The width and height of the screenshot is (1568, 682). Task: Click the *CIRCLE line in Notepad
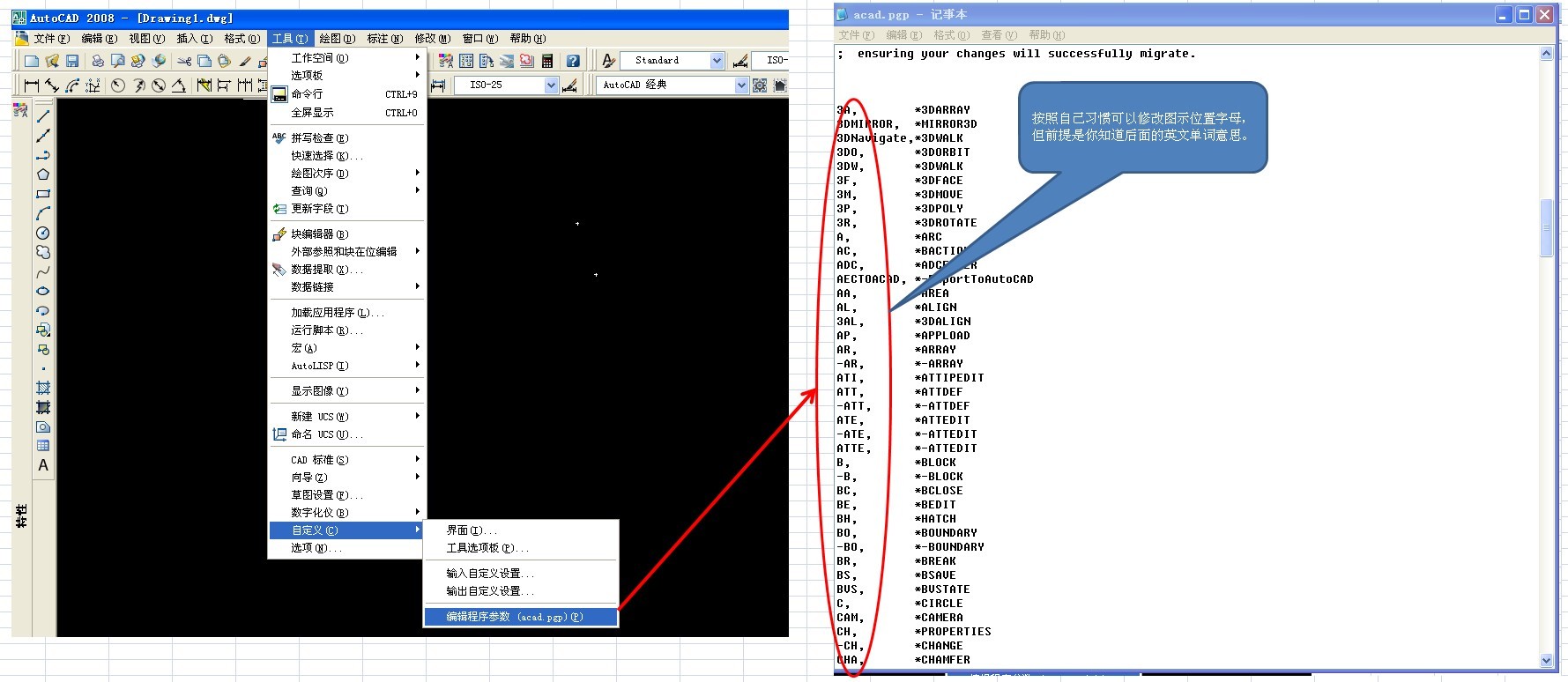click(939, 604)
